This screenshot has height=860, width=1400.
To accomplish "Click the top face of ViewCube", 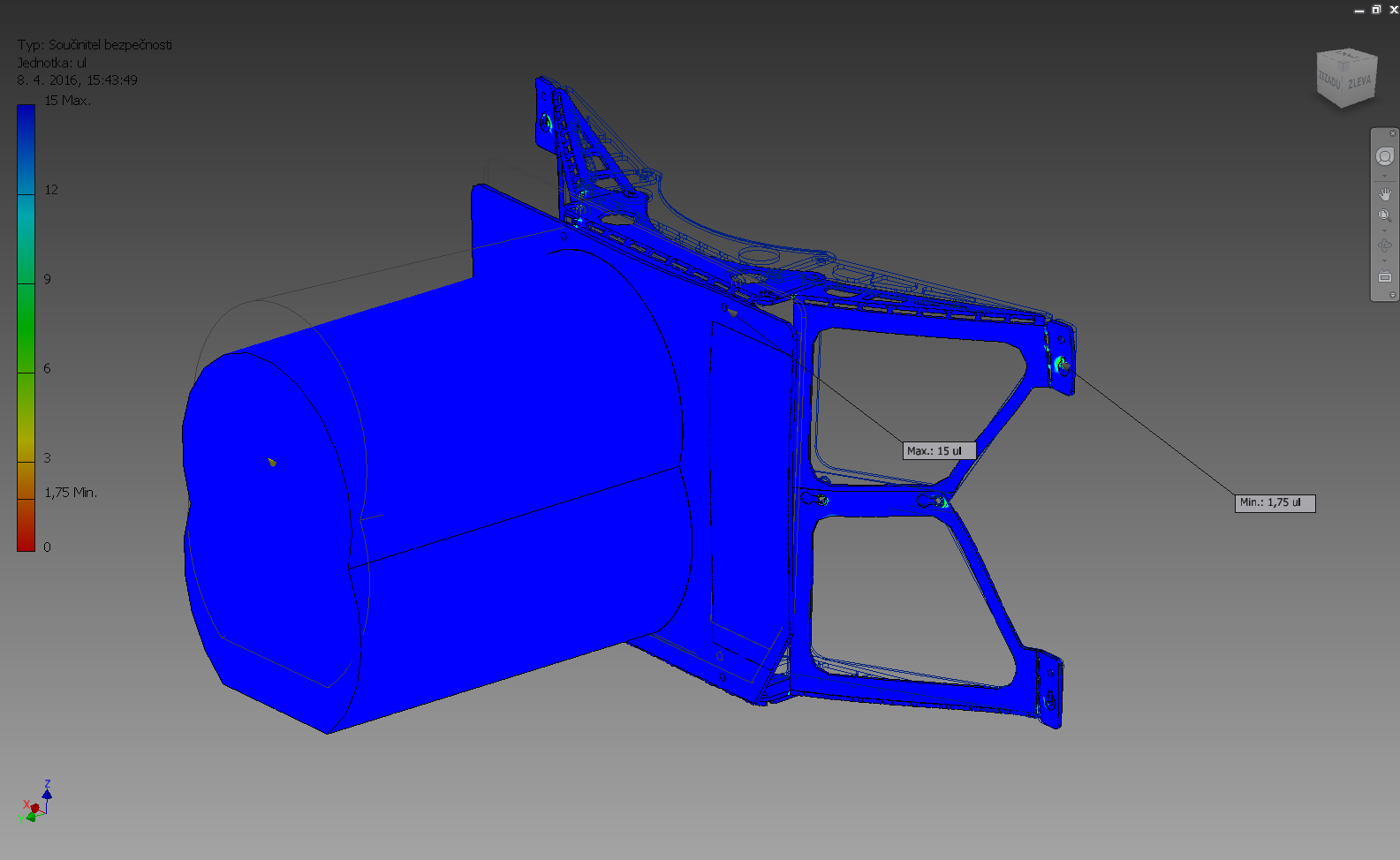I will tap(1347, 57).
